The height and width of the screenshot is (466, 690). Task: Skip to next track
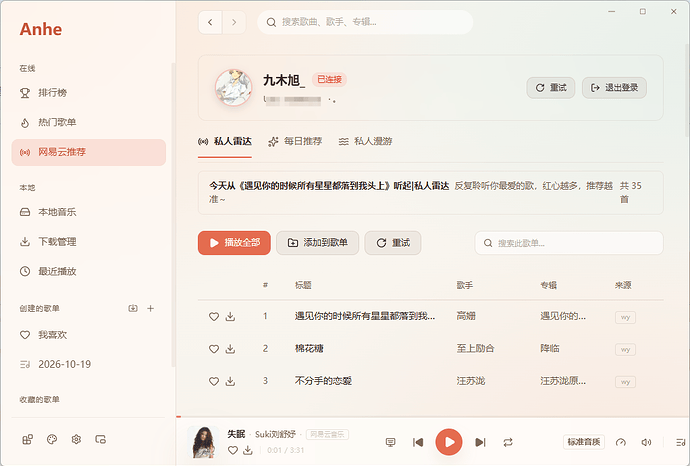[x=481, y=442]
